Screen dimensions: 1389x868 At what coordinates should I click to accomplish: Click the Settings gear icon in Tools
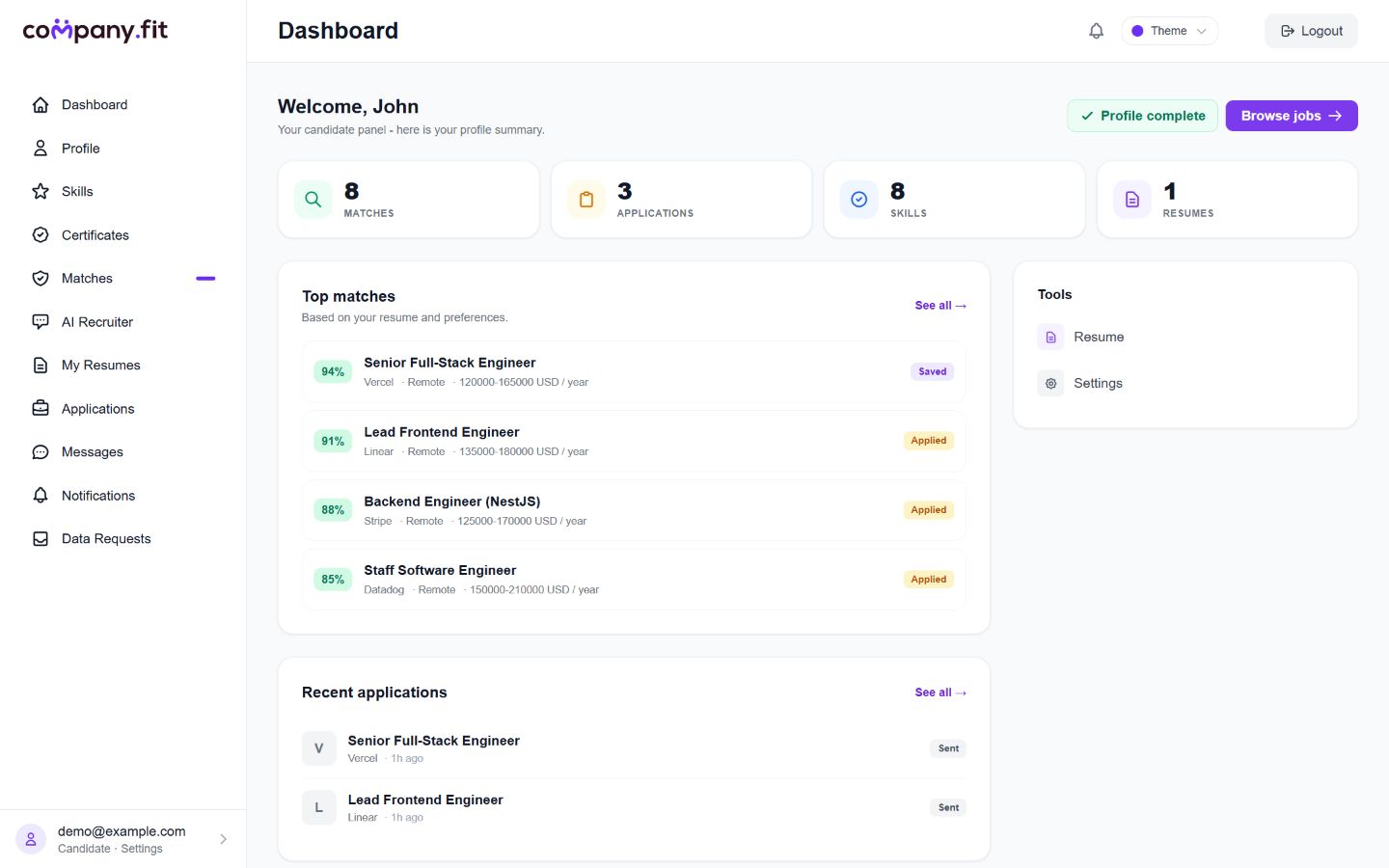[1051, 383]
